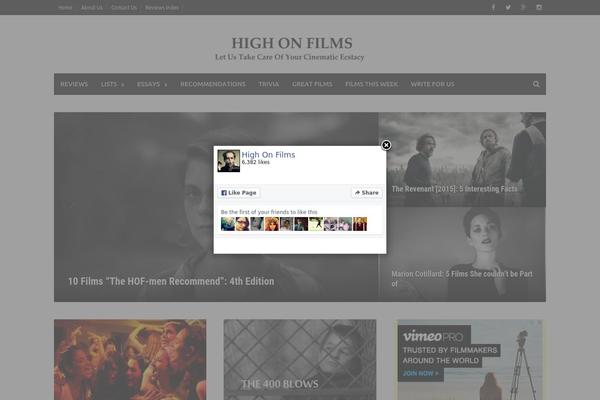This screenshot has height=400, width=600.
Task: Expand the Lists dropdown menu
Action: [112, 84]
